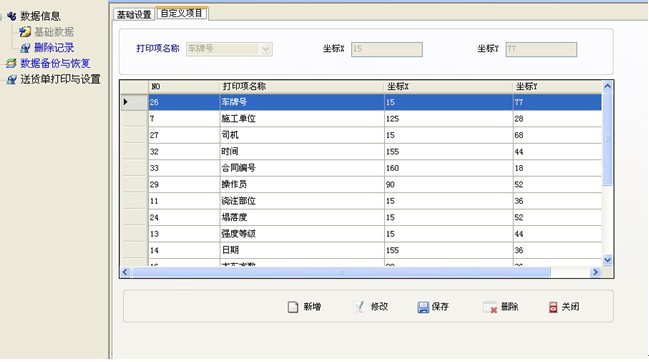Click the 打印项名称 column header
649x362 pixels.
pyautogui.click(x=302, y=86)
